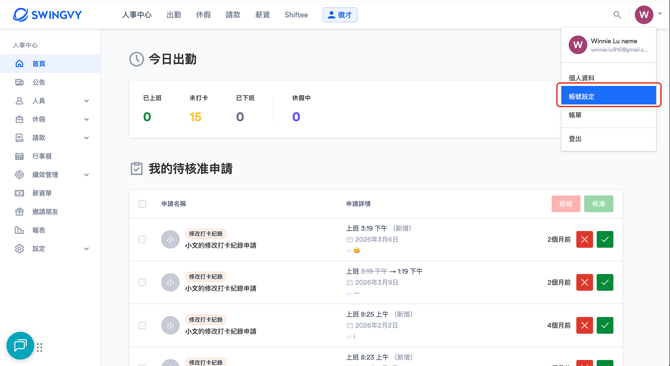This screenshot has width=670, height=366.
Task: Click the avatar in the 2026年3月6日 row
Action: coord(170,239)
